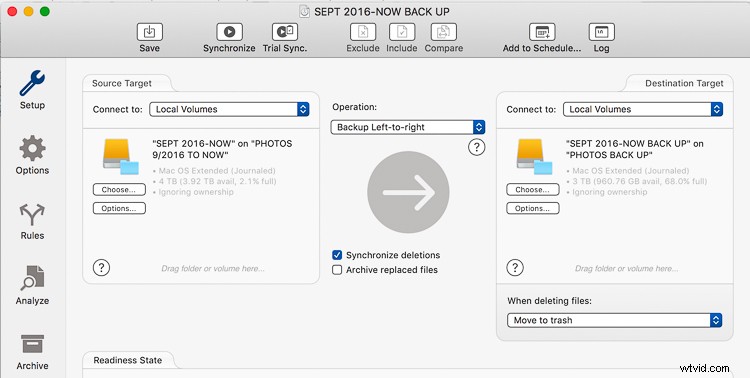Select the Source Target tab
750x378 pixels.
point(122,83)
